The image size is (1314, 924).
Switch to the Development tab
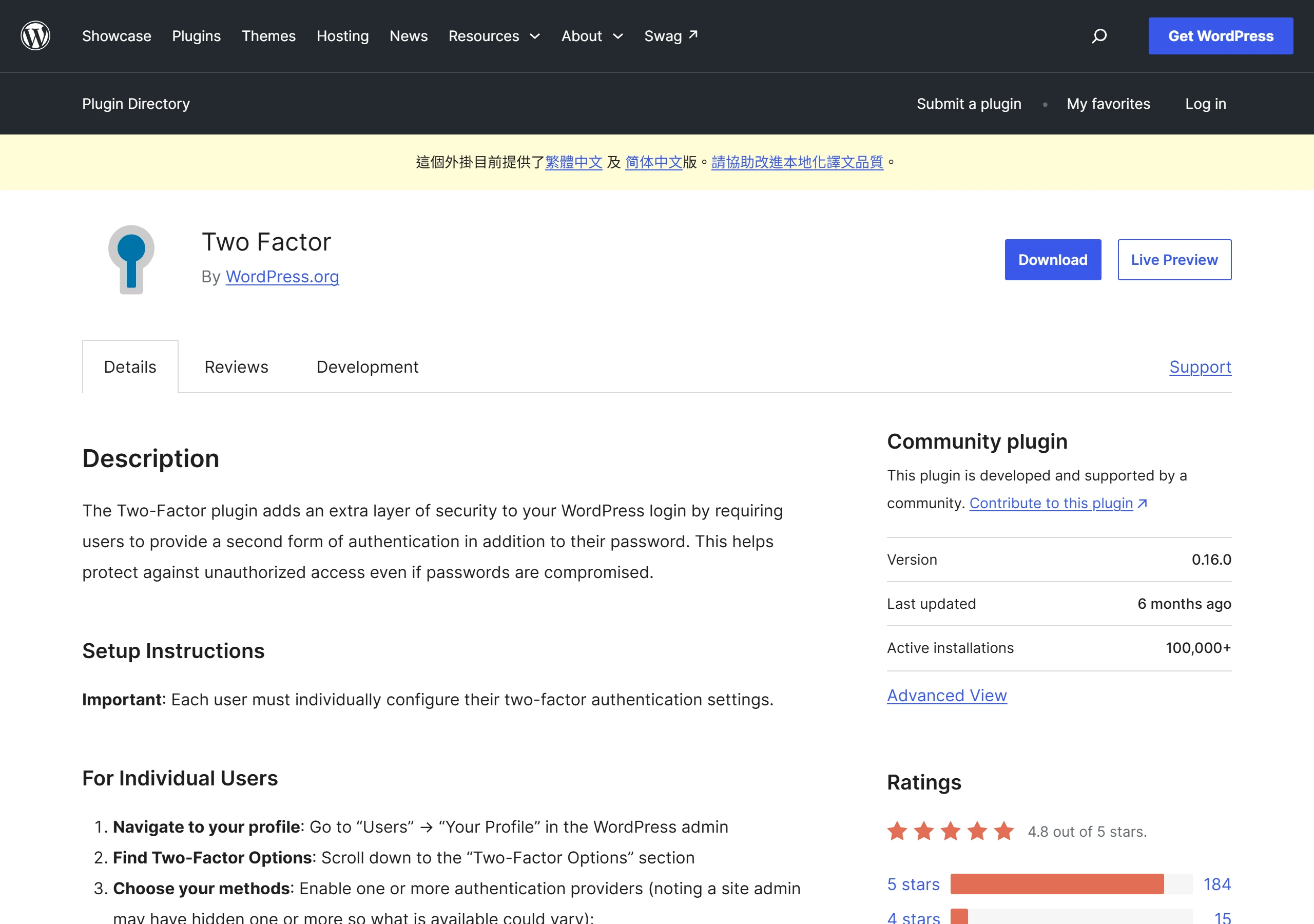click(368, 367)
